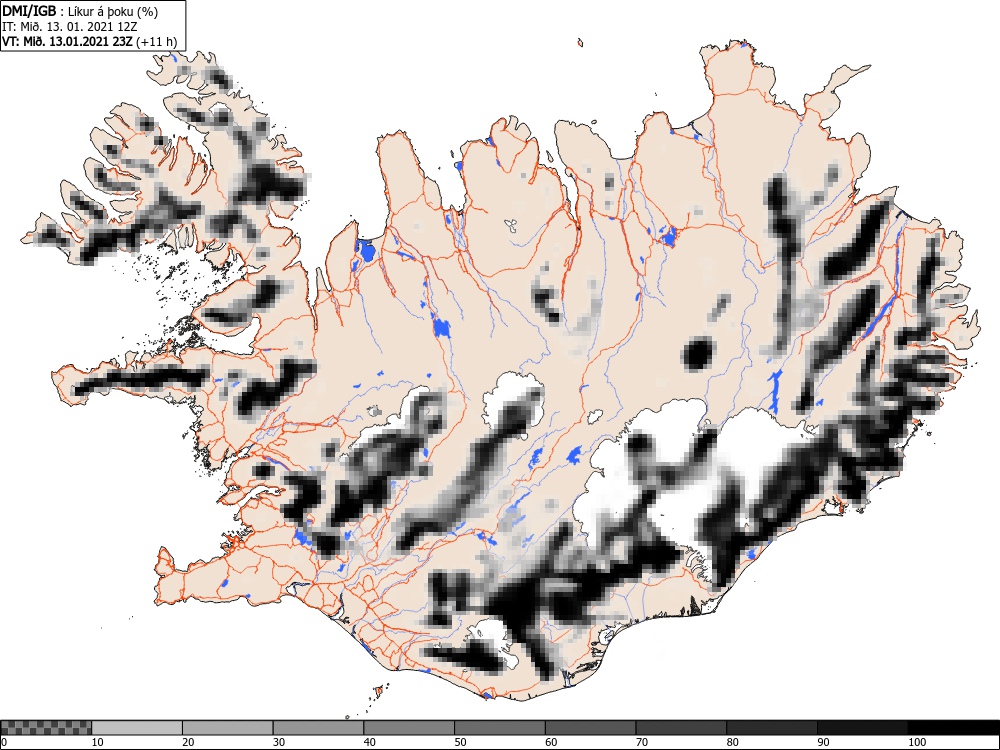Click the legend label "30"

[279, 742]
